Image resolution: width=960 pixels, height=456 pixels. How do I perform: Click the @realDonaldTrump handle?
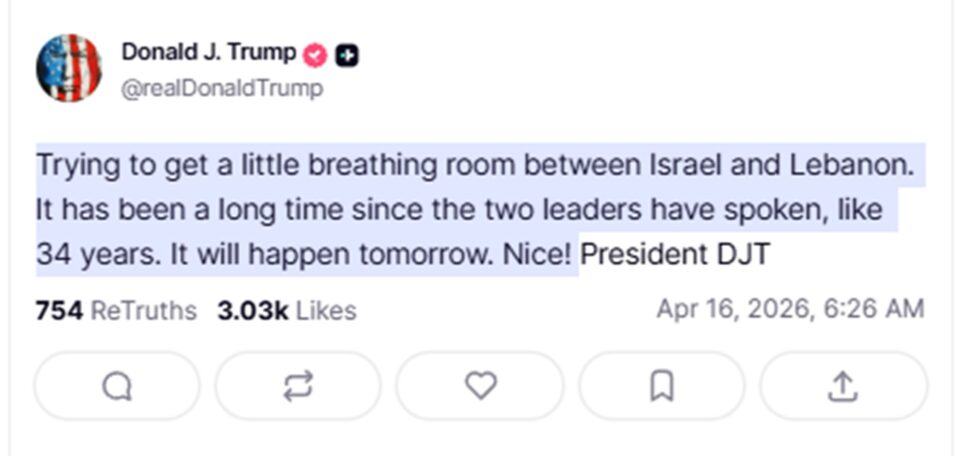point(222,88)
